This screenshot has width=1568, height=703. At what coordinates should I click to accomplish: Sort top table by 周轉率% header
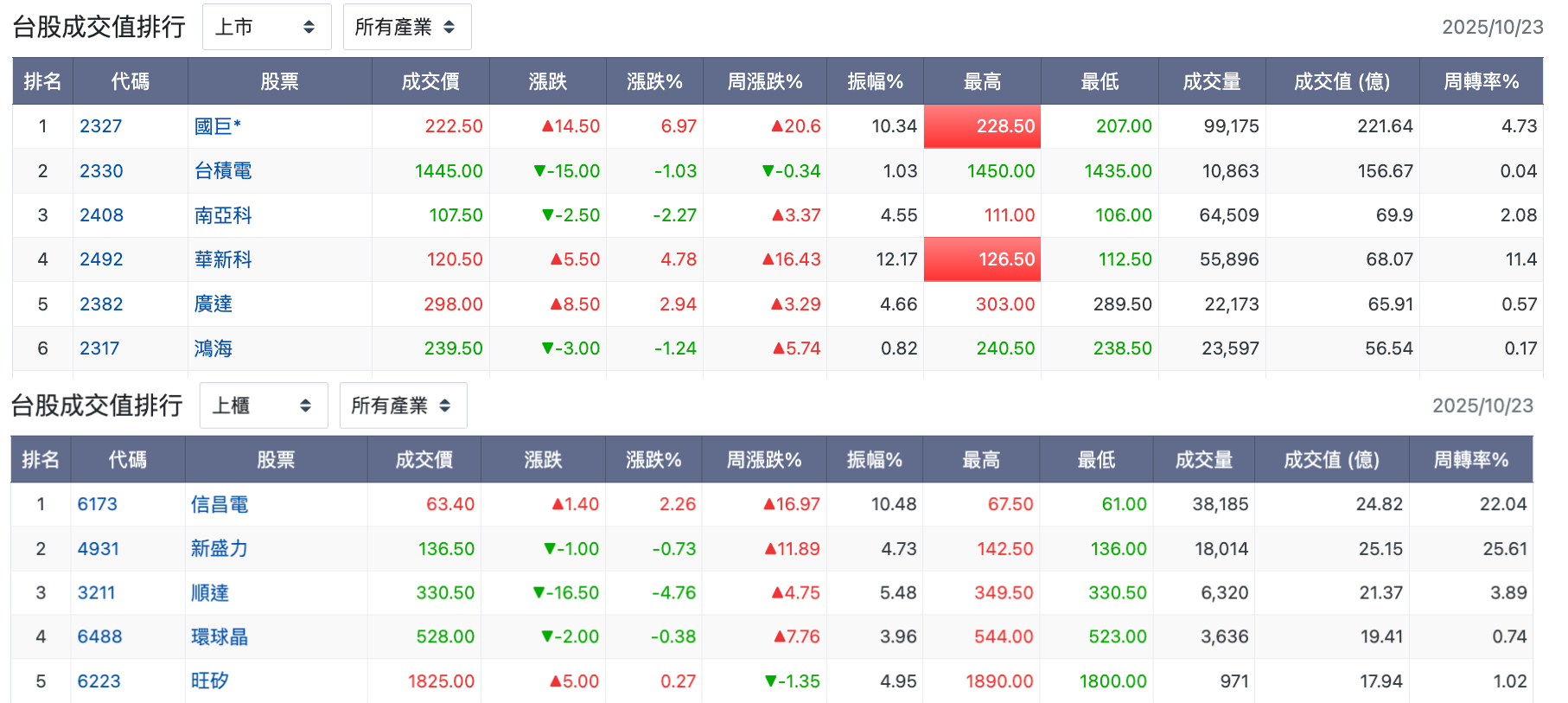pos(1481,81)
